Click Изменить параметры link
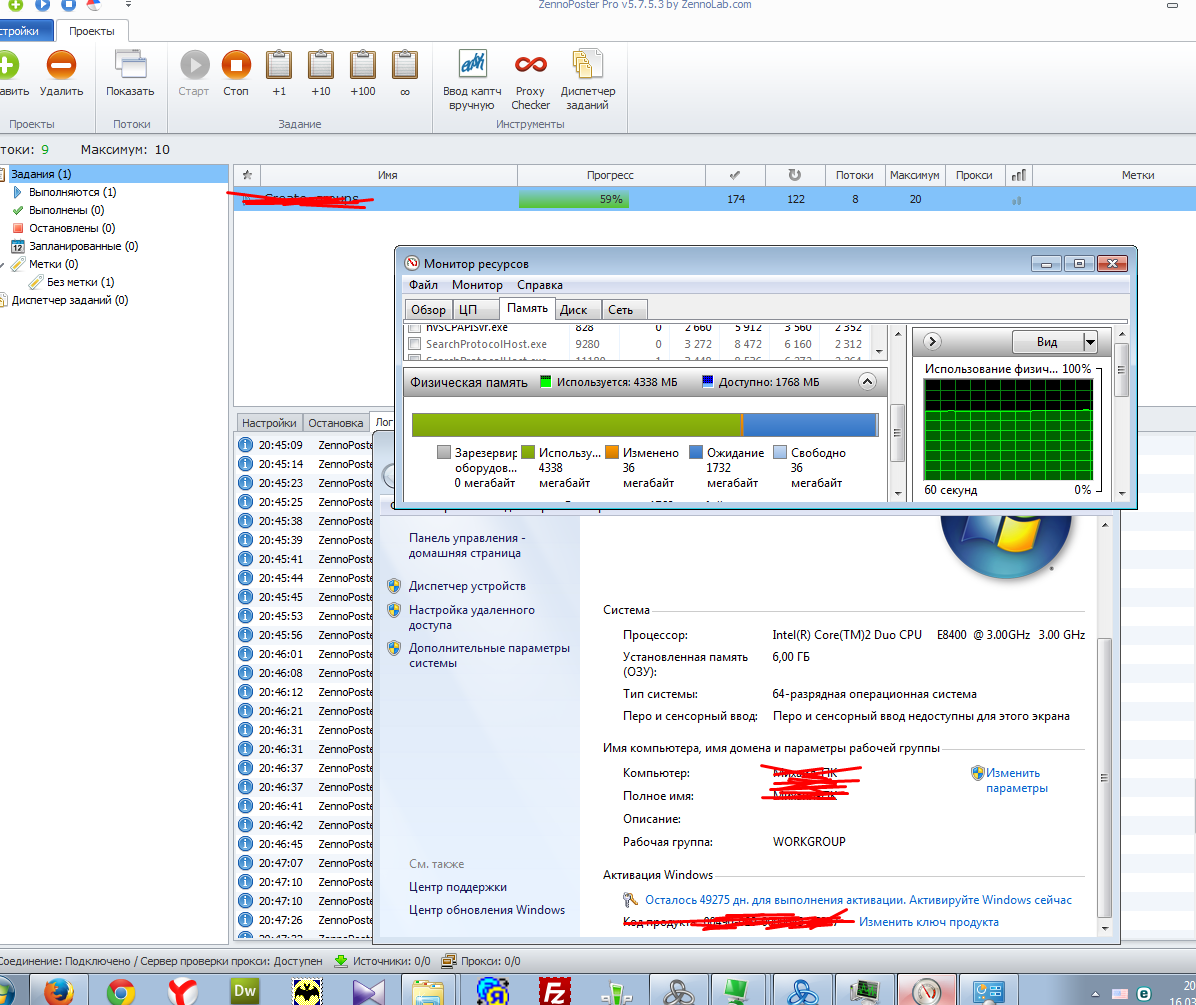1196x1005 pixels. [x=1016, y=781]
